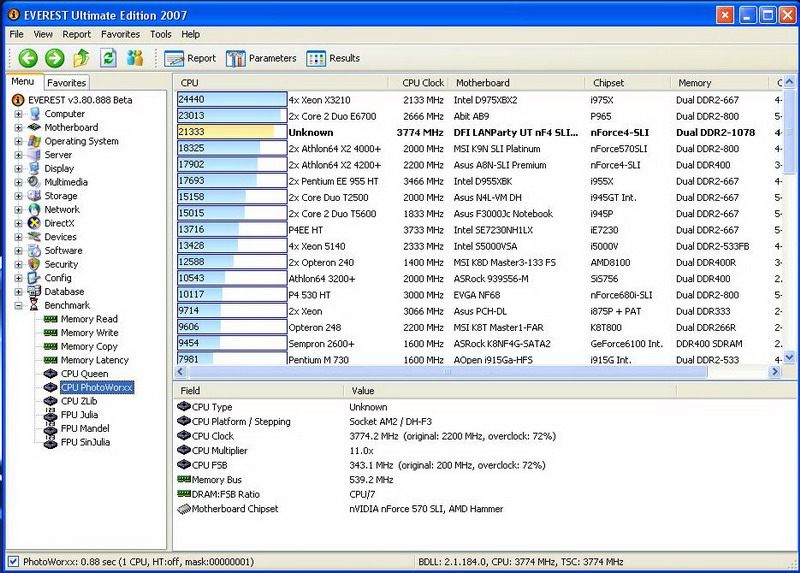This screenshot has height=573, width=800.
Task: Select the FPU Julia benchmark
Action: (79, 415)
